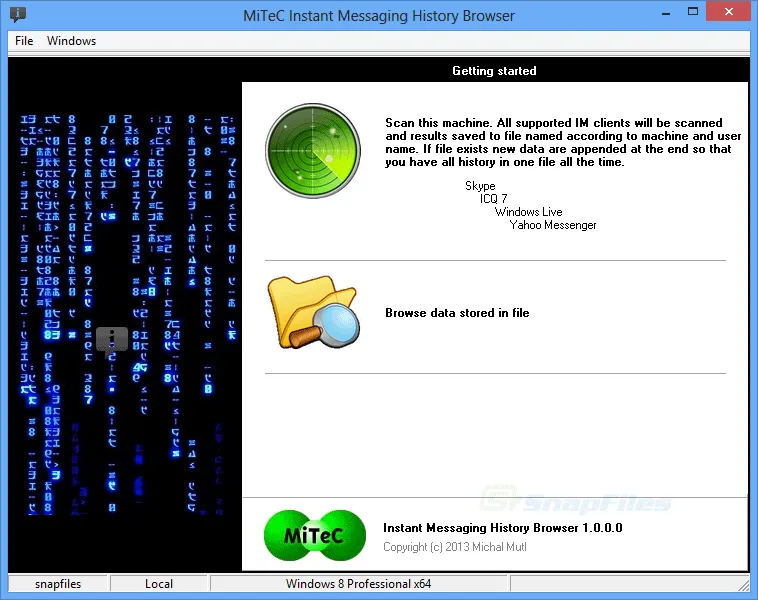Click the app icon in the title bar
This screenshot has height=600, width=758.
pyautogui.click(x=18, y=15)
